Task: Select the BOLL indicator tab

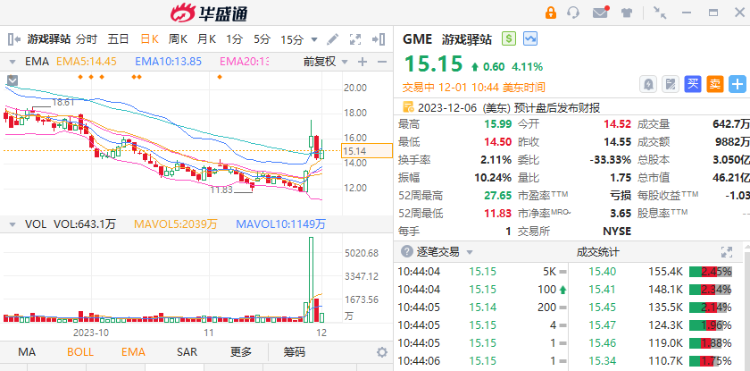Action: (80, 352)
